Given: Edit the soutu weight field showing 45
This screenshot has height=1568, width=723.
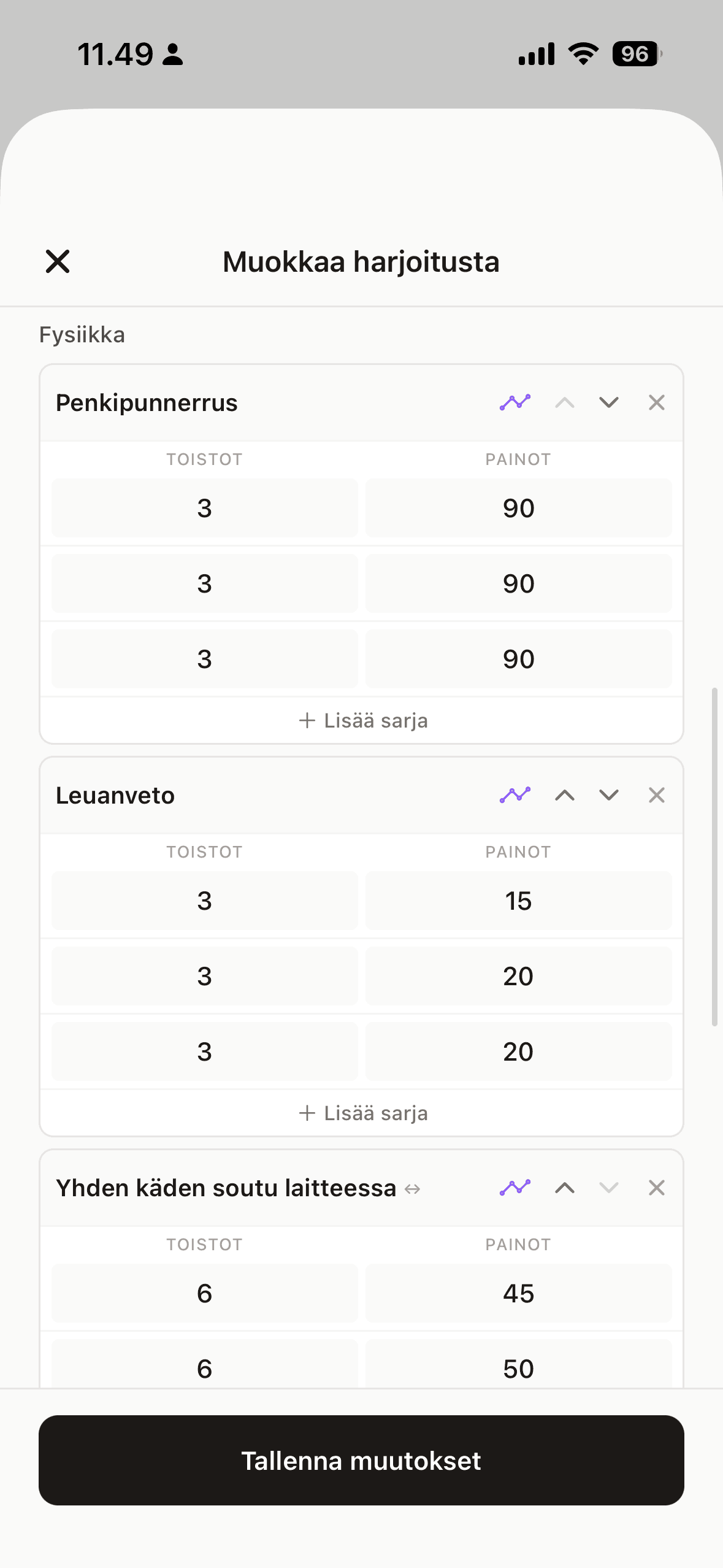Looking at the screenshot, I should [518, 1293].
